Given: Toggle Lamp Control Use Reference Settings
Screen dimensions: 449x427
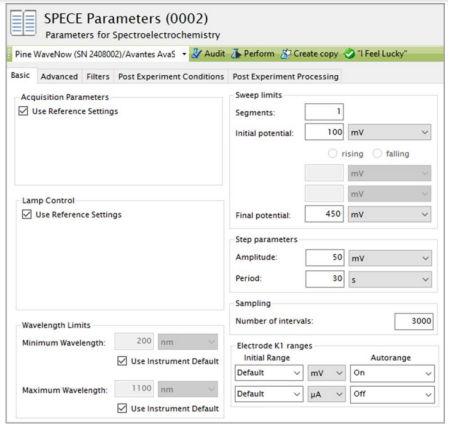Looking at the screenshot, I should 27,214.
